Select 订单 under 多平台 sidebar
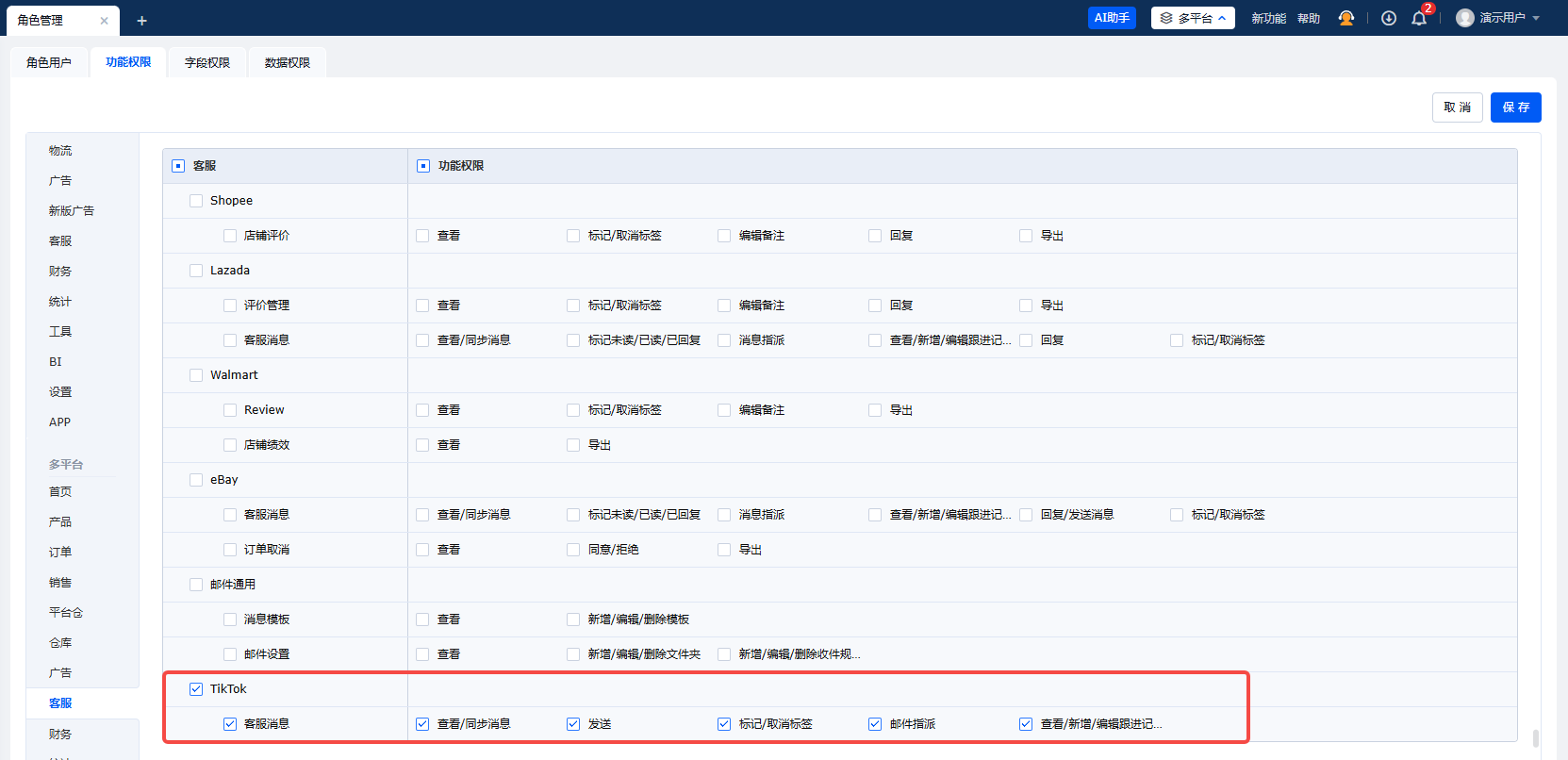 point(60,553)
